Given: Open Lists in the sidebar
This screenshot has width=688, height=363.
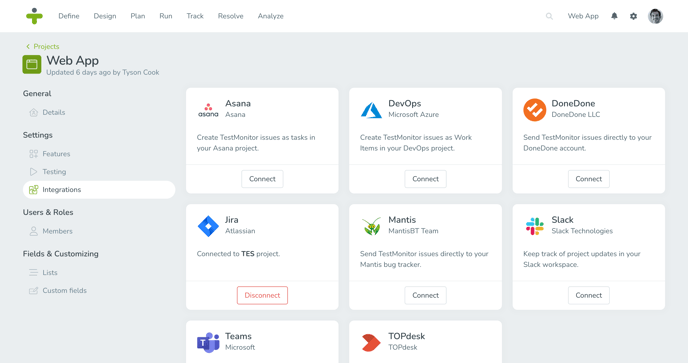Looking at the screenshot, I should tap(50, 273).
